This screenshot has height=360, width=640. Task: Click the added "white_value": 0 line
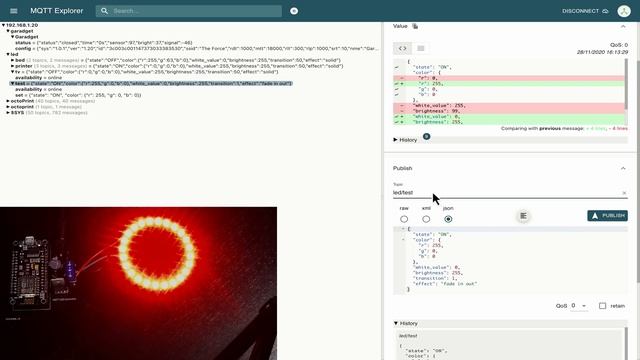coord(509,116)
